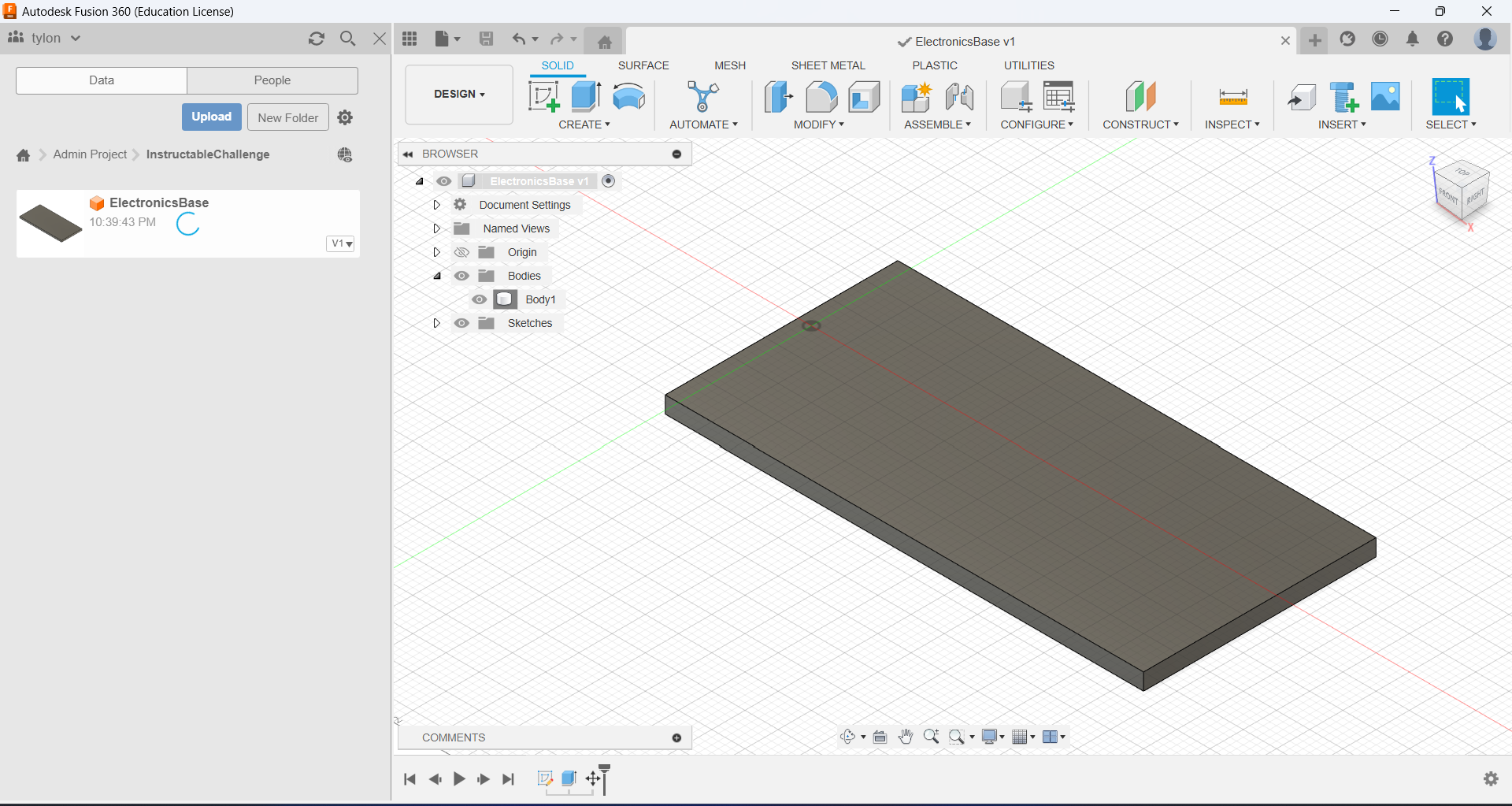
Task: Switch to the SHEET METAL tab
Action: coord(828,65)
